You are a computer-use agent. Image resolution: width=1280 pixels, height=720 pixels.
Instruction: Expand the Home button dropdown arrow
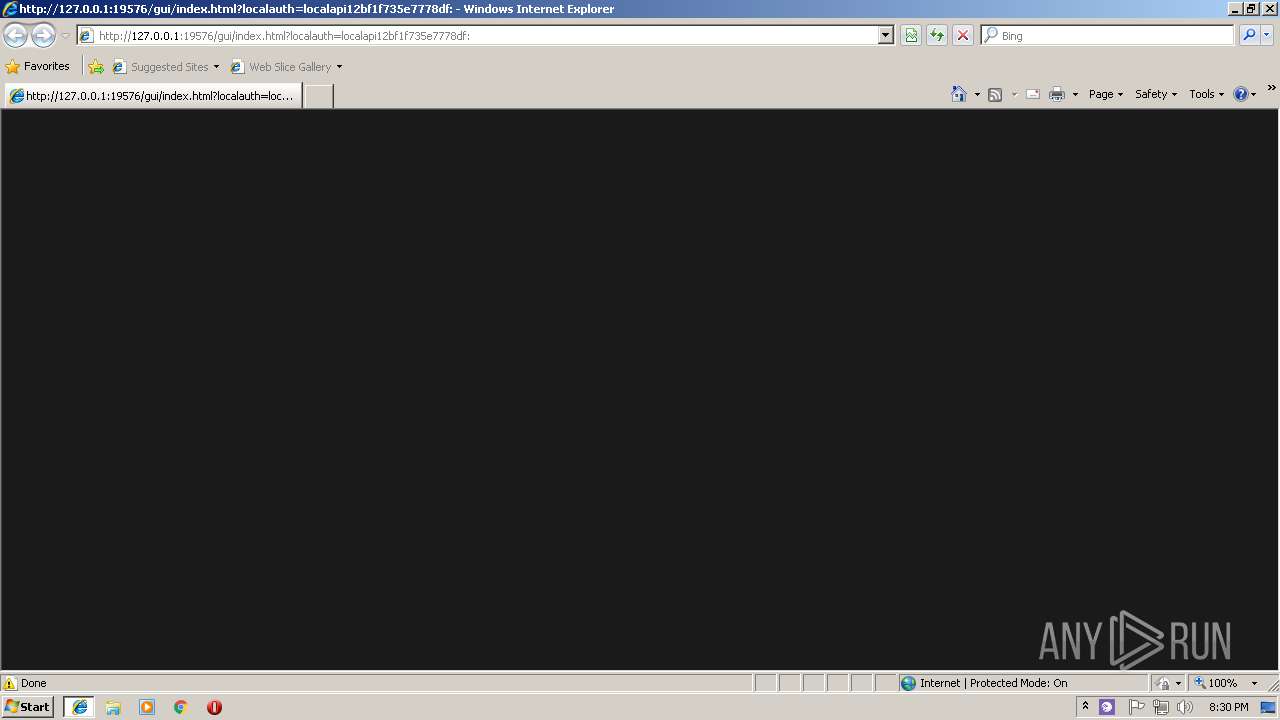[x=977, y=94]
